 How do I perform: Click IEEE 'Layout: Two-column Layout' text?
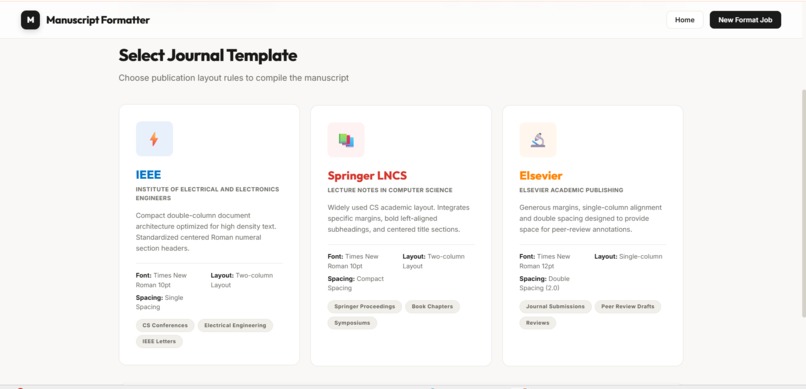[242, 280]
